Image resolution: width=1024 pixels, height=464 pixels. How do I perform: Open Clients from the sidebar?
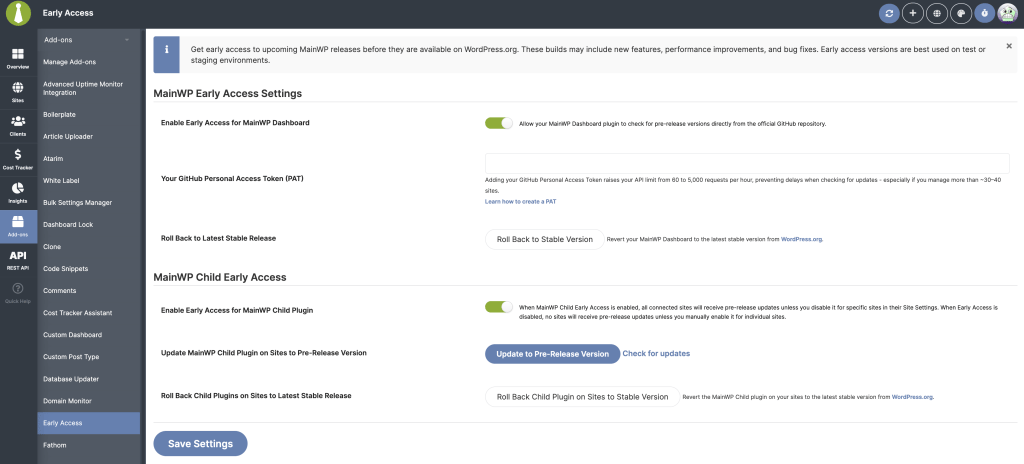tap(18, 125)
